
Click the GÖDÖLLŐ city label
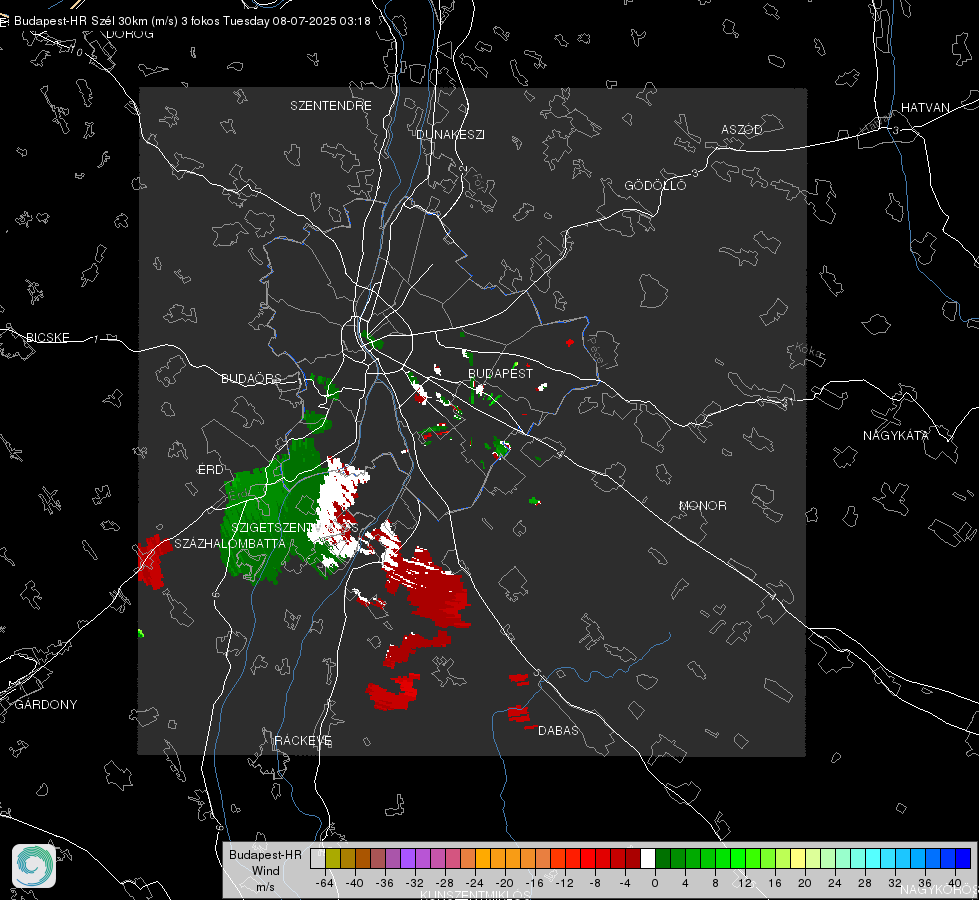click(655, 185)
